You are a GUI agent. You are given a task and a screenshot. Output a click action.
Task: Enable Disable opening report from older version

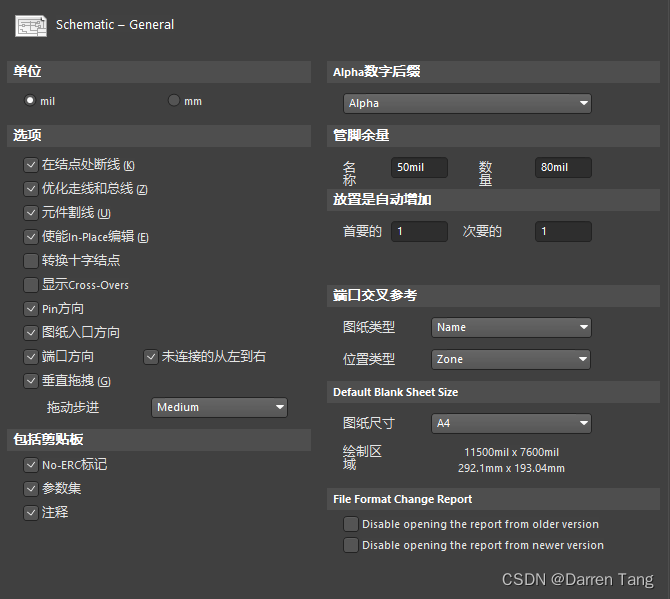coord(351,524)
